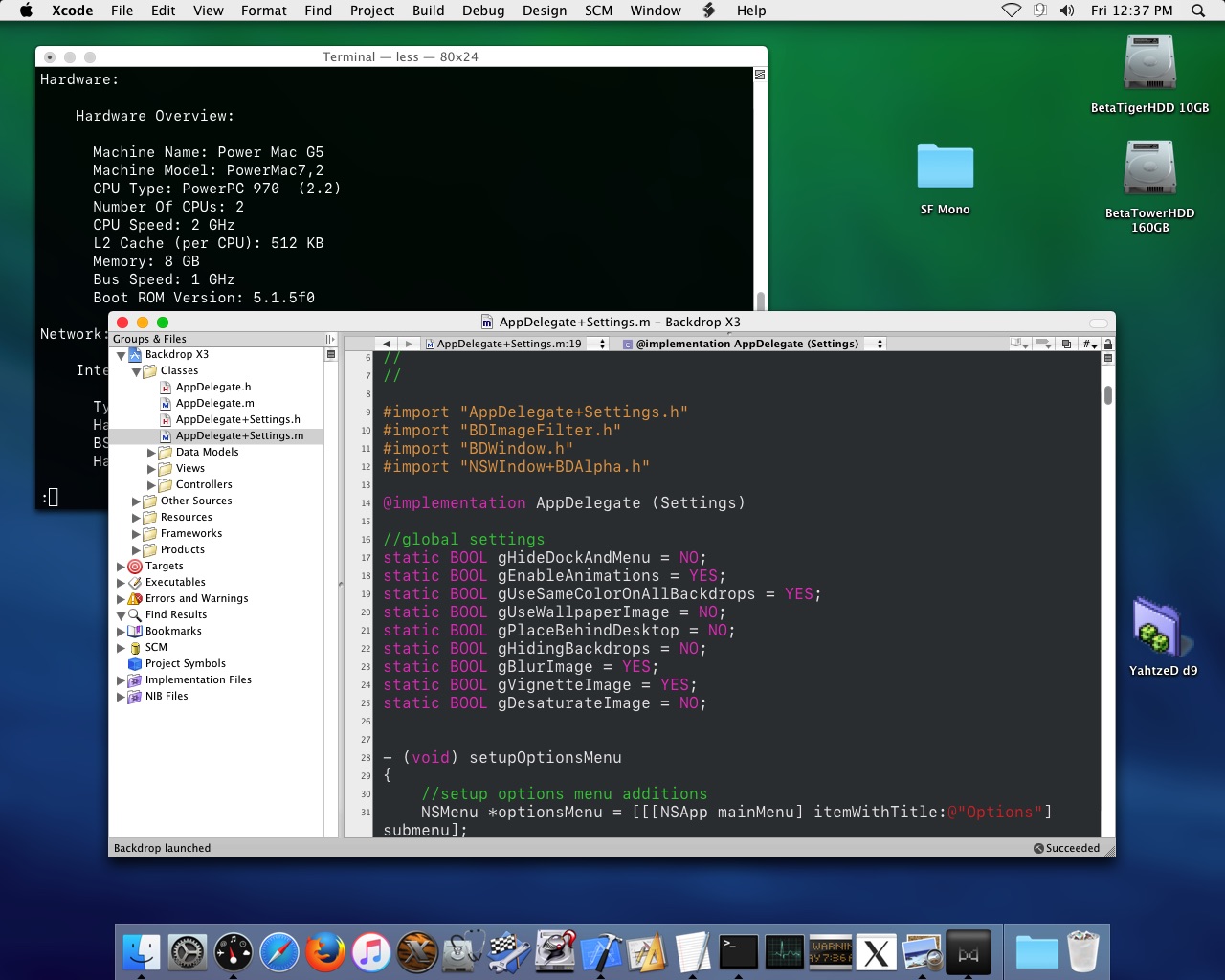Viewport: 1225px width, 980px height.
Task: Open the SF Mono desktop folder
Action: (946, 166)
